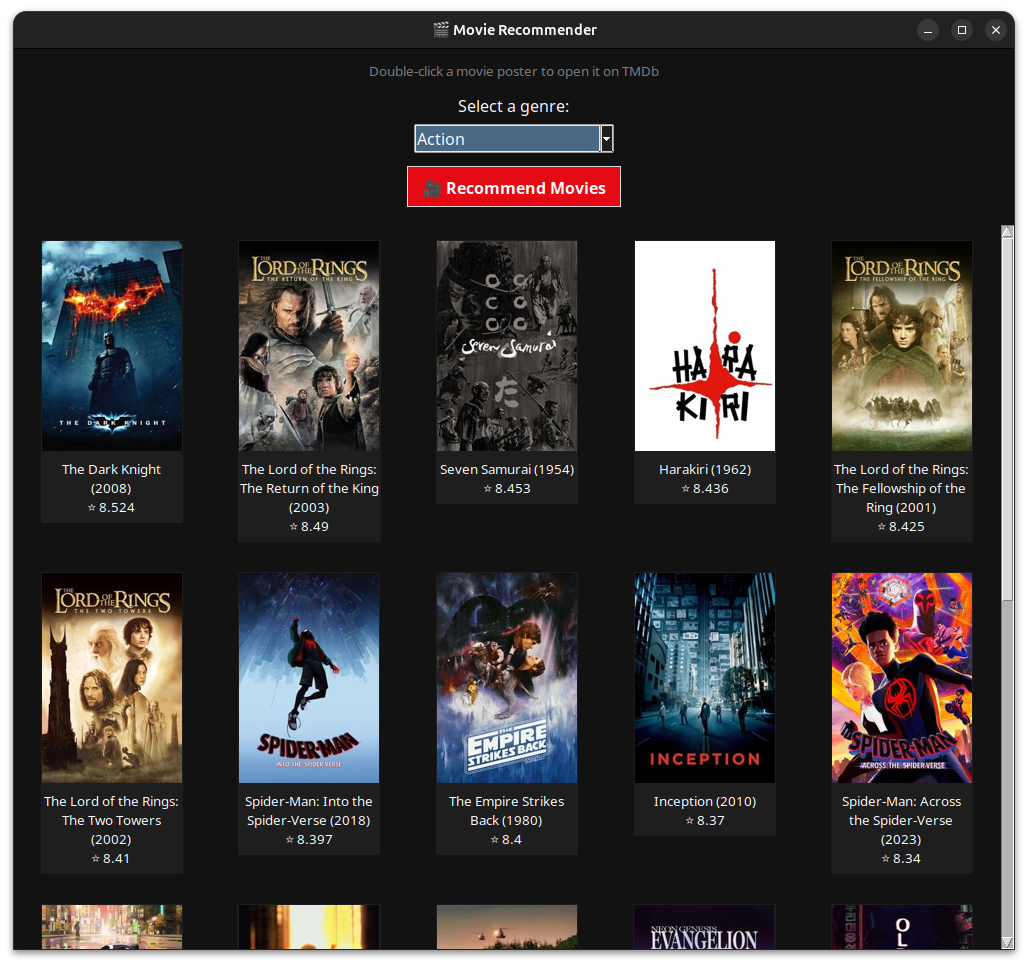Viewport: 1028px width, 966px height.
Task: Select Spider-Man: Into the Spider-Verse poster
Action: [x=309, y=677]
